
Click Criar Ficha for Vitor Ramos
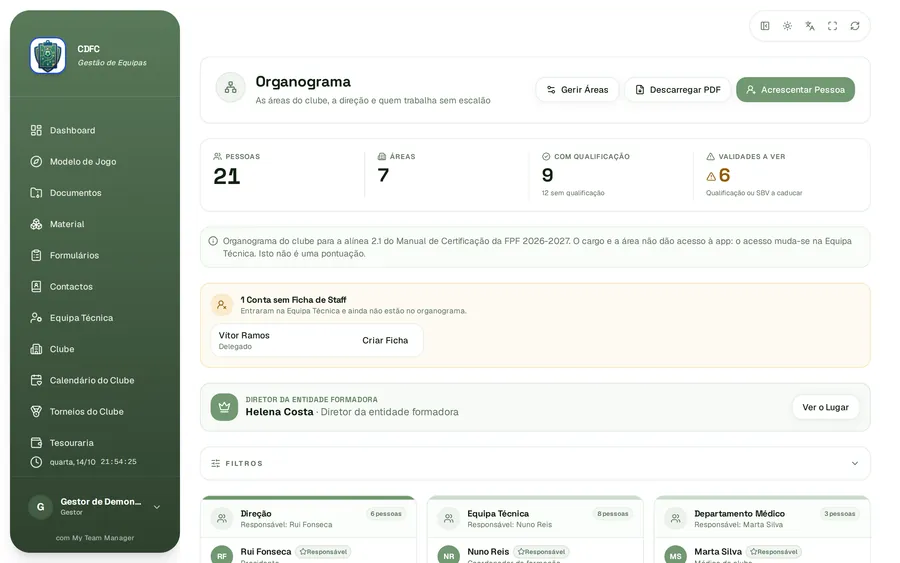385,340
